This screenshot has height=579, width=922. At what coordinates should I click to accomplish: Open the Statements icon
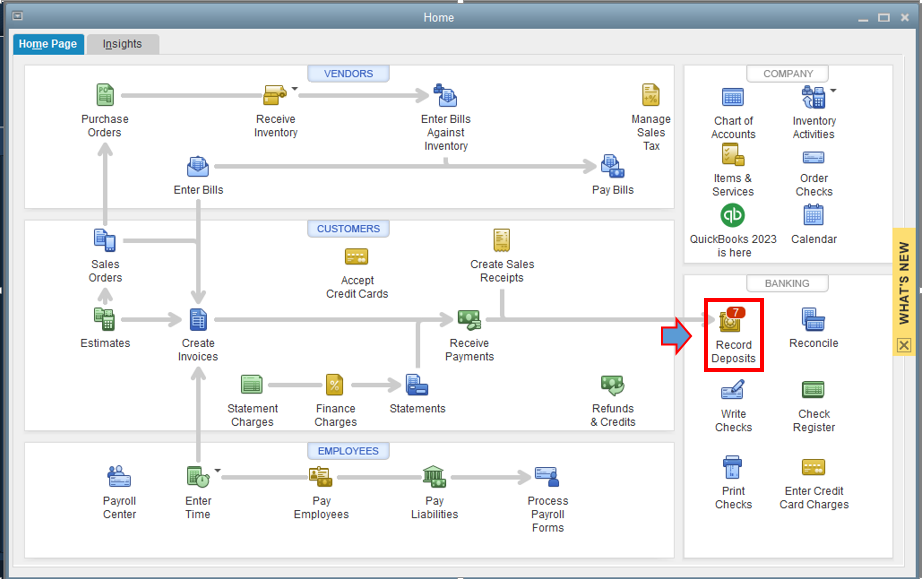coord(417,385)
